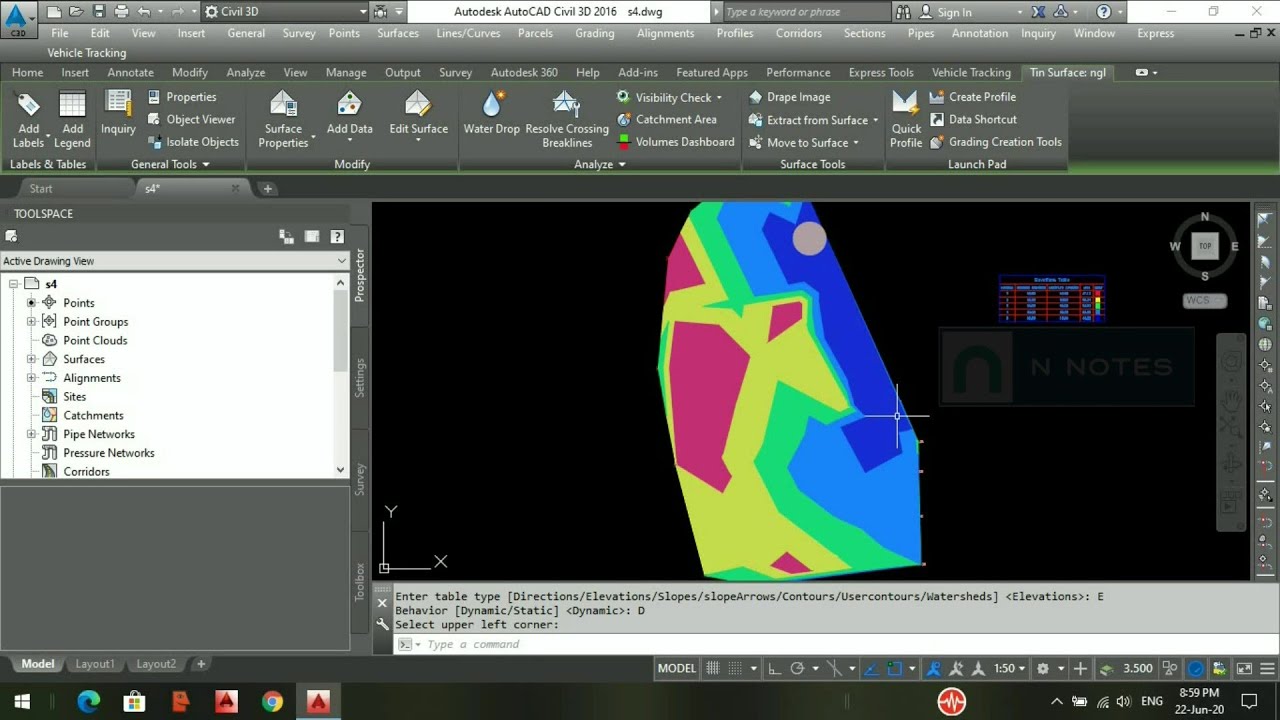The image size is (1280, 720).
Task: Click the Drape Image tool
Action: click(789, 97)
